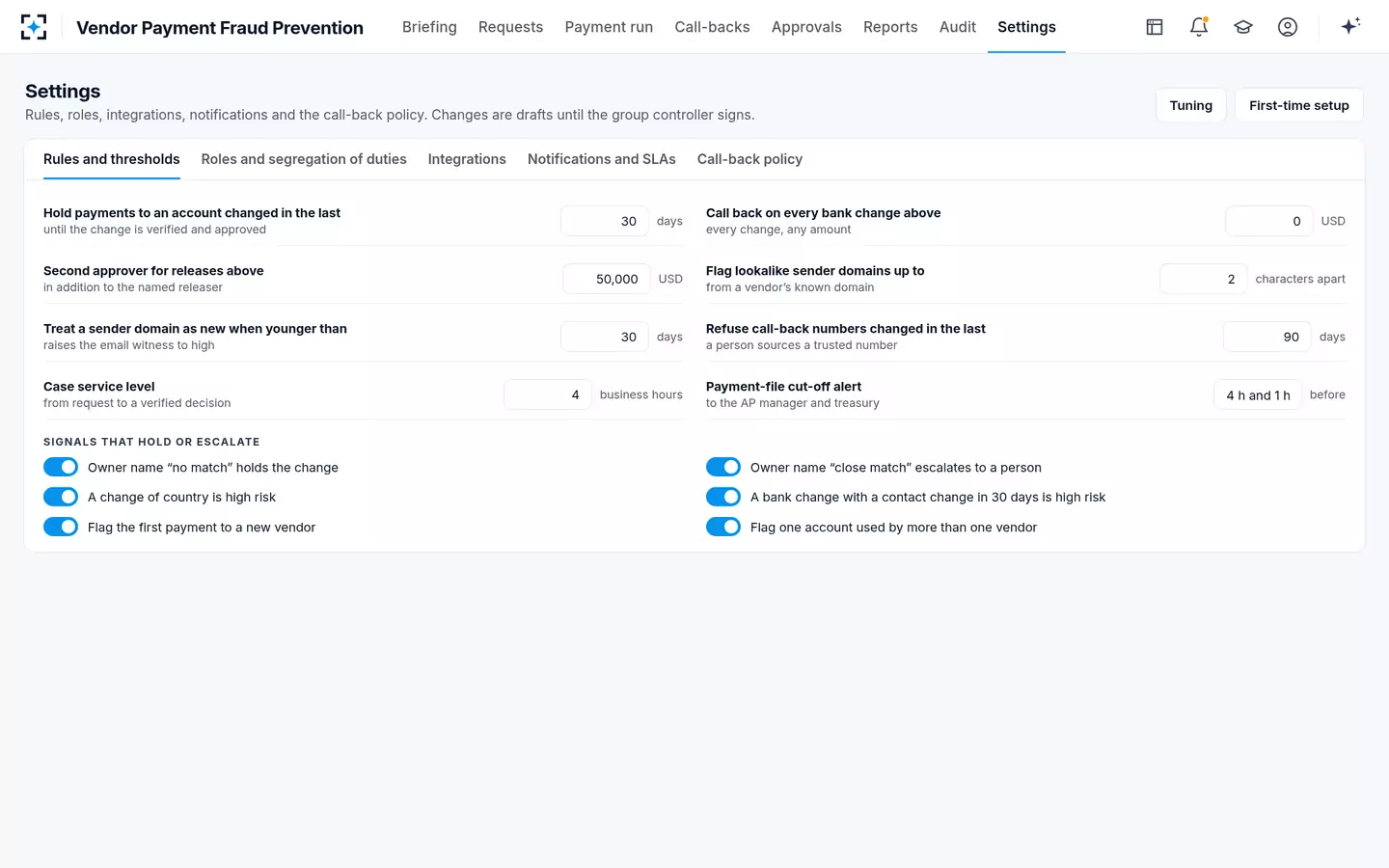The height and width of the screenshot is (868, 1389).
Task: Open the notifications bell
Action: 1199,27
